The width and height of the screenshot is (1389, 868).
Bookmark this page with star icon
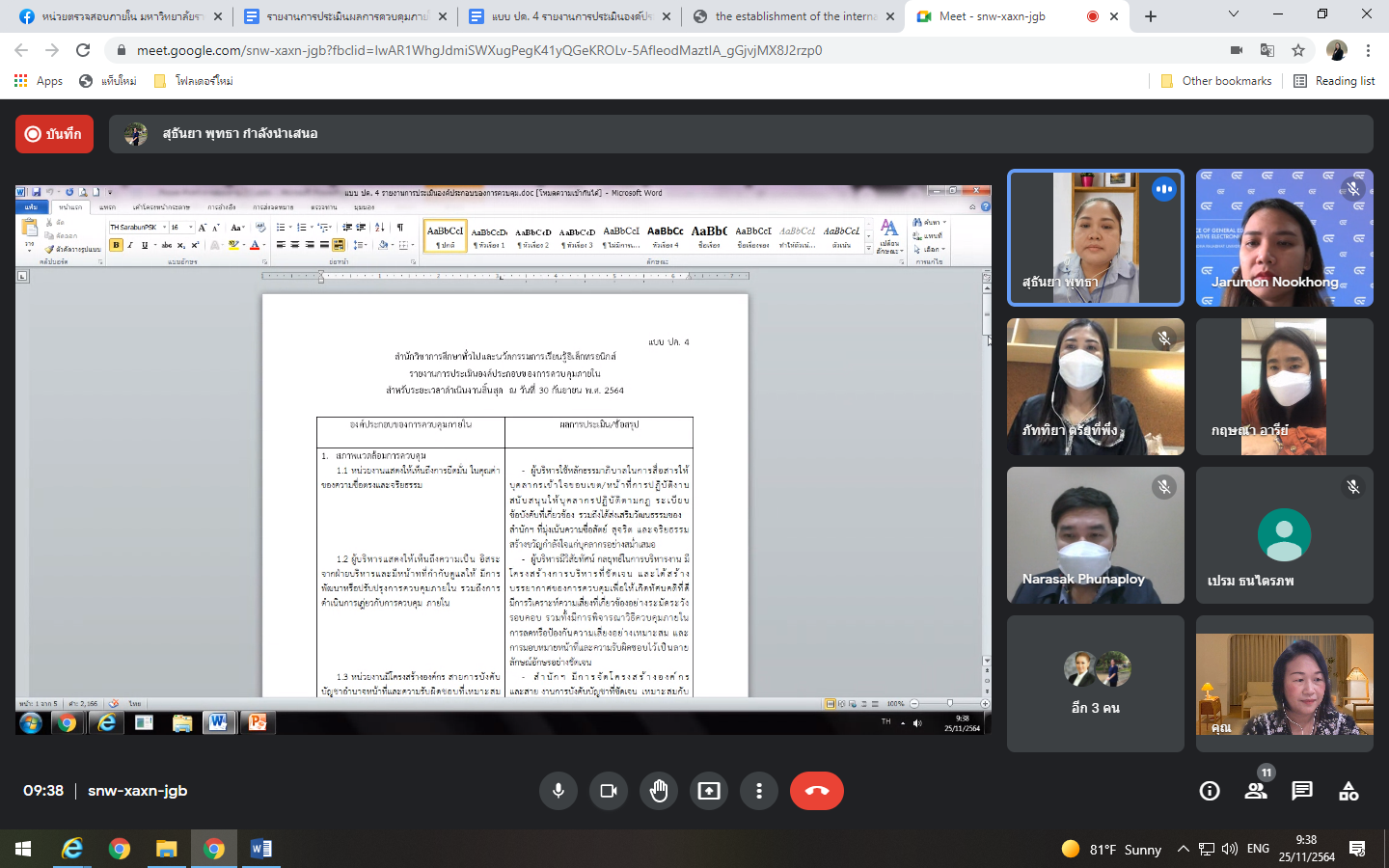(x=1298, y=50)
